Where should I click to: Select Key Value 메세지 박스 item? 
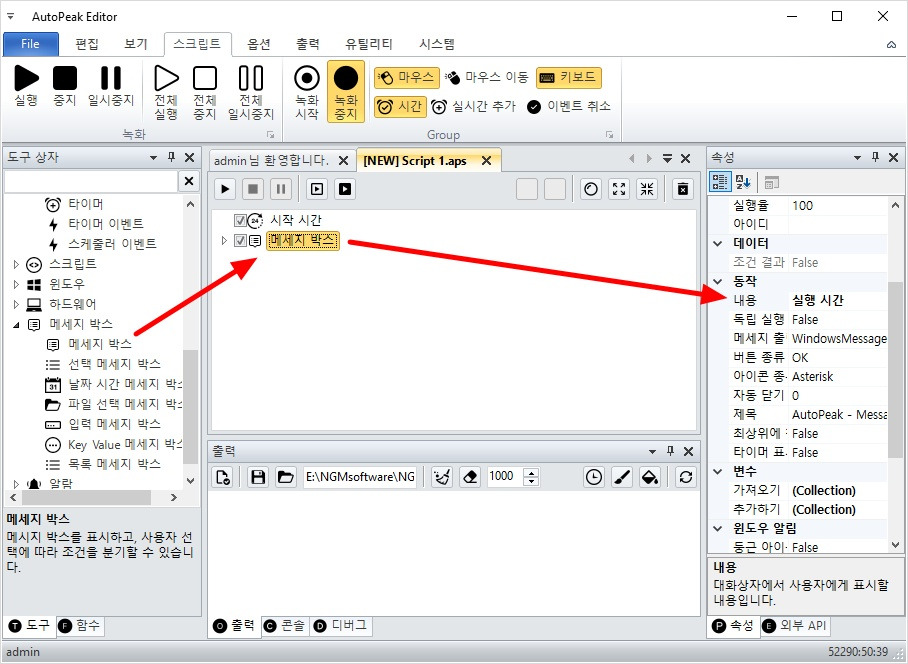click(x=125, y=445)
